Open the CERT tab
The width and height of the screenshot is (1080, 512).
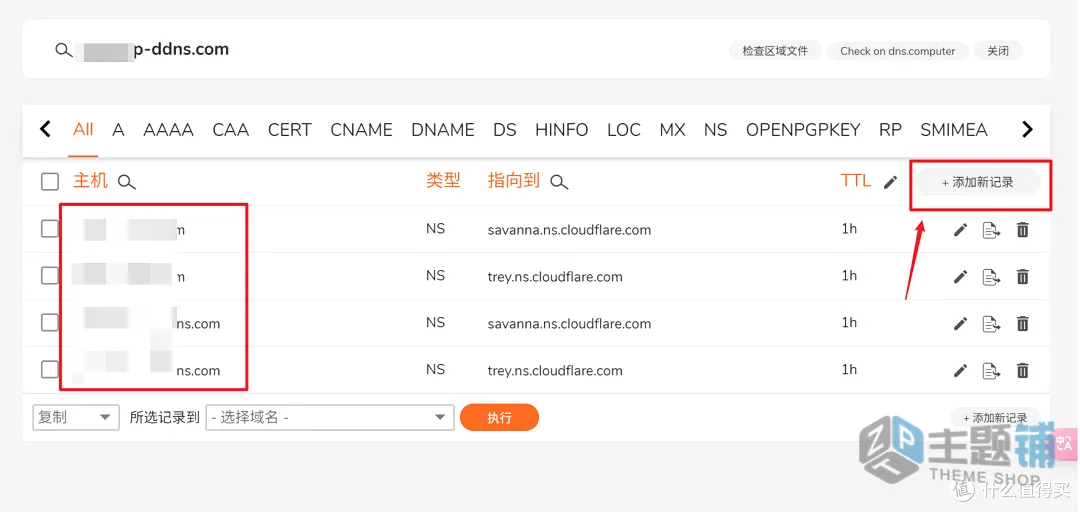(289, 130)
